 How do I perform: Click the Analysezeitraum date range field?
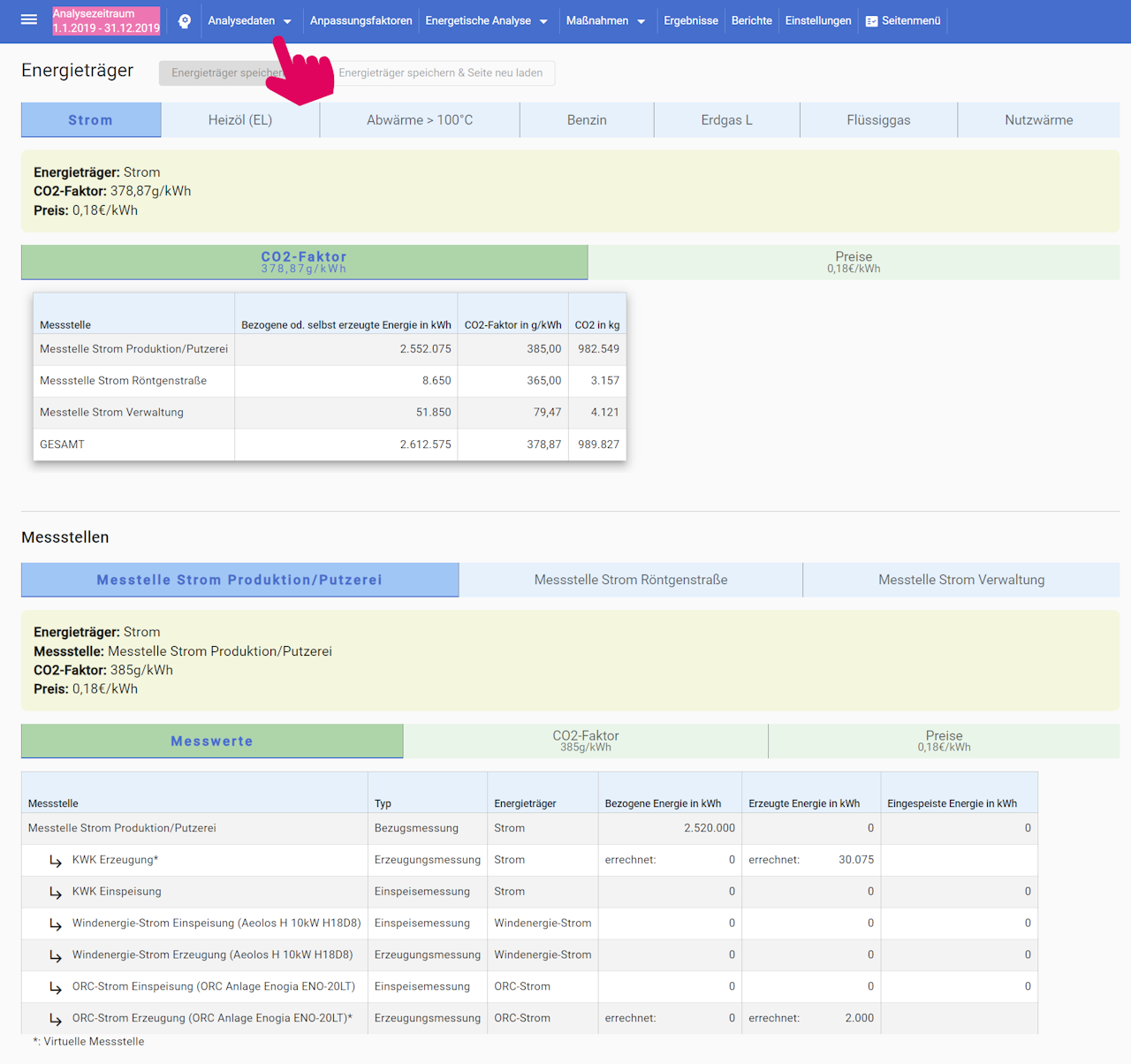pyautogui.click(x=106, y=21)
